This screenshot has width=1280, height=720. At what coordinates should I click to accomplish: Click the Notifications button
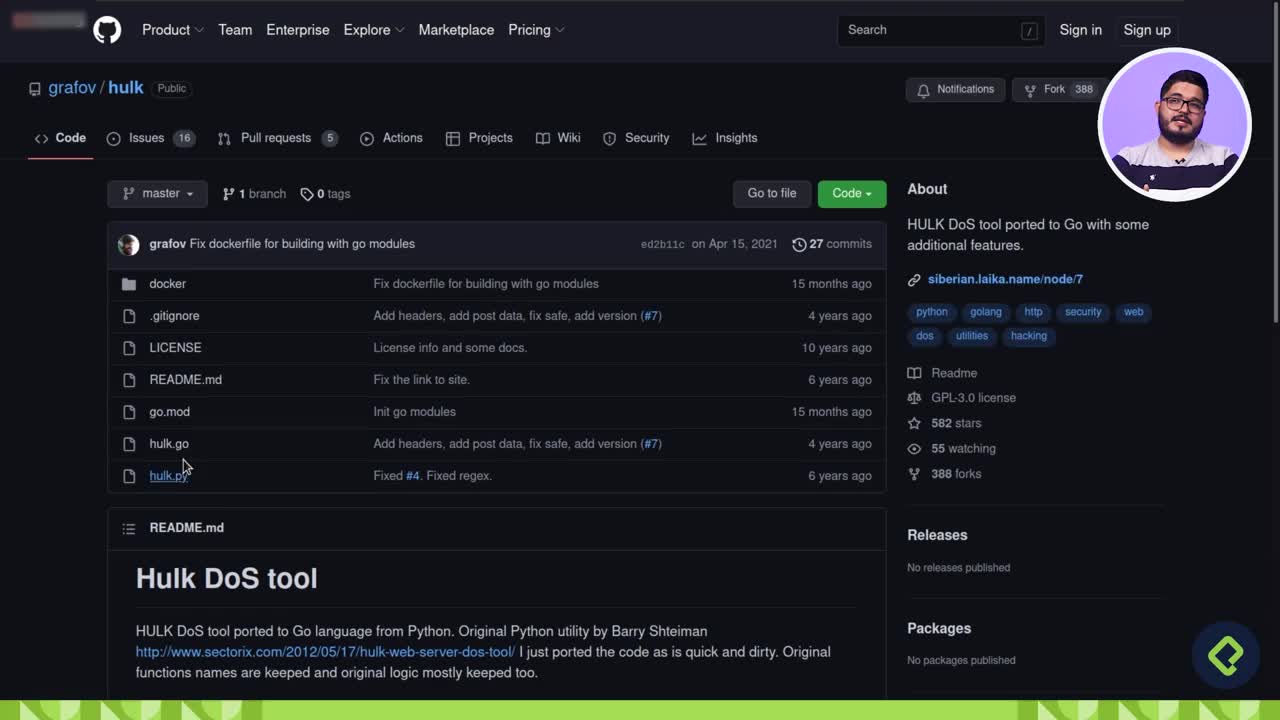click(955, 90)
